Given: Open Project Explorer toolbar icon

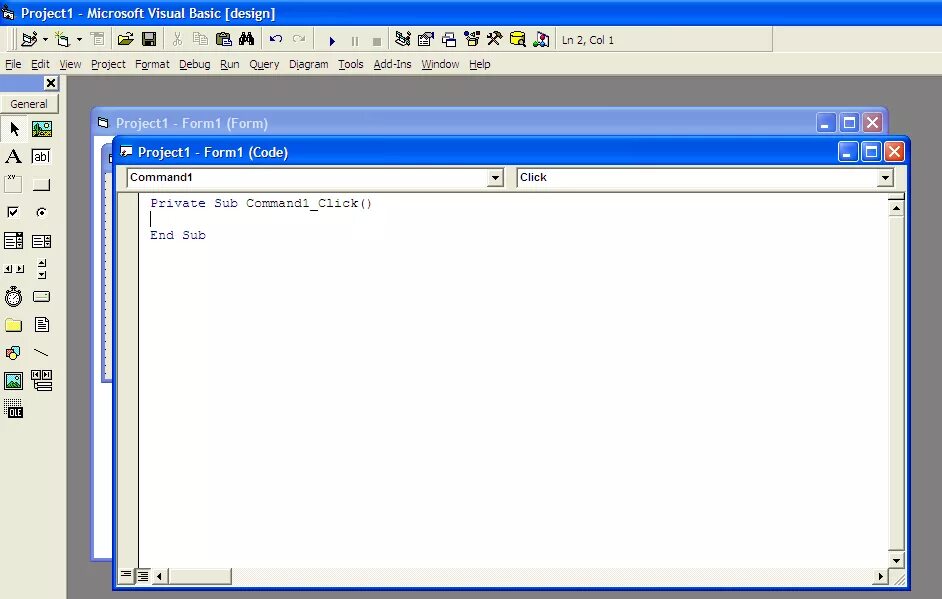Looking at the screenshot, I should [x=403, y=40].
